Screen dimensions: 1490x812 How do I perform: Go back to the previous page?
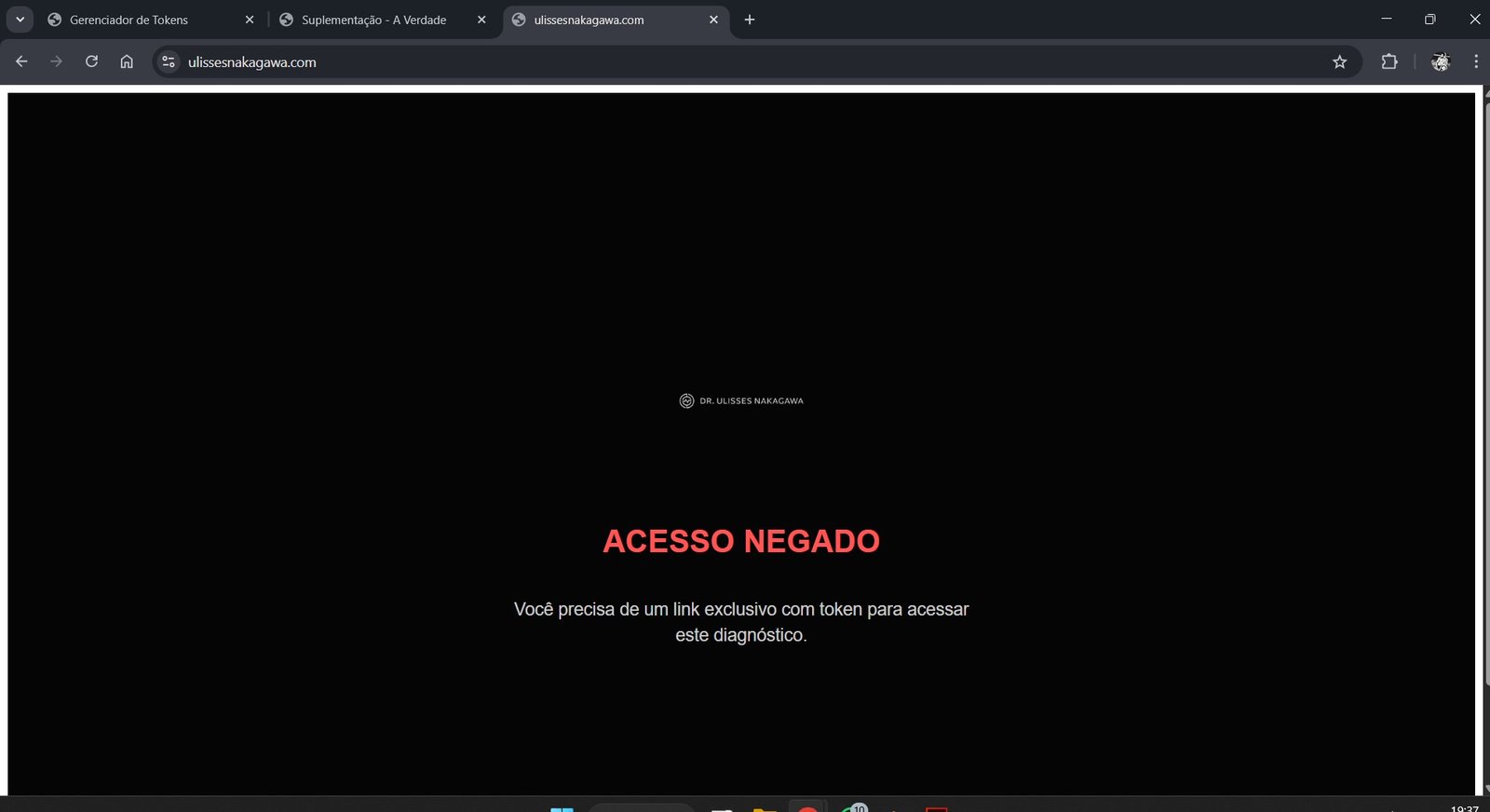click(21, 61)
